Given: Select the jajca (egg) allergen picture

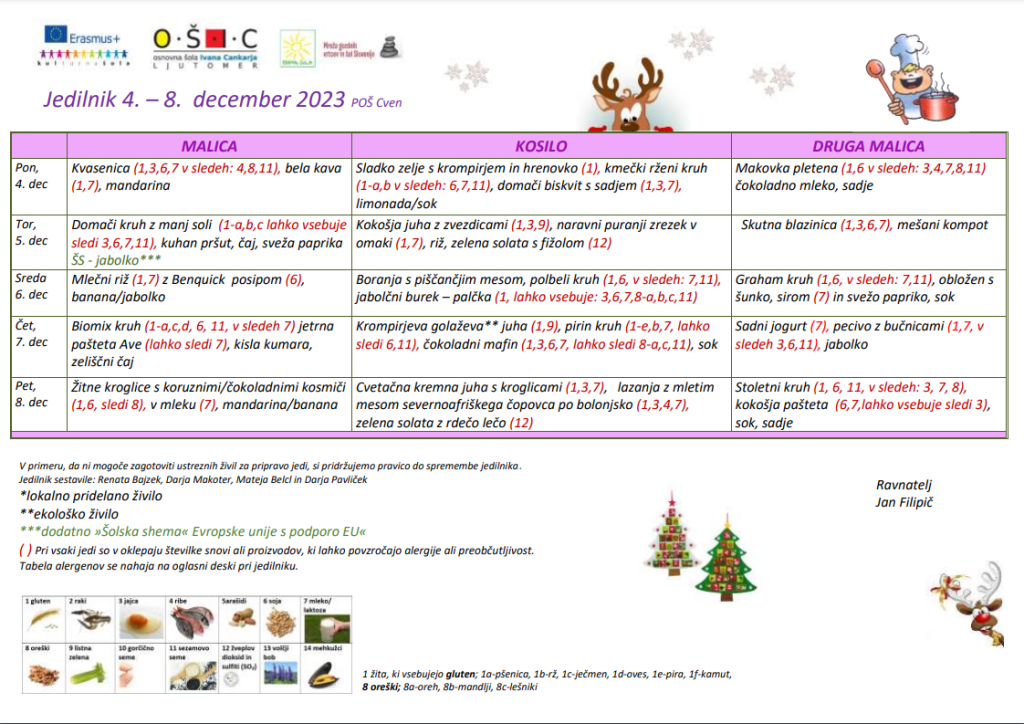Looking at the screenshot, I should pyautogui.click(x=140, y=618).
